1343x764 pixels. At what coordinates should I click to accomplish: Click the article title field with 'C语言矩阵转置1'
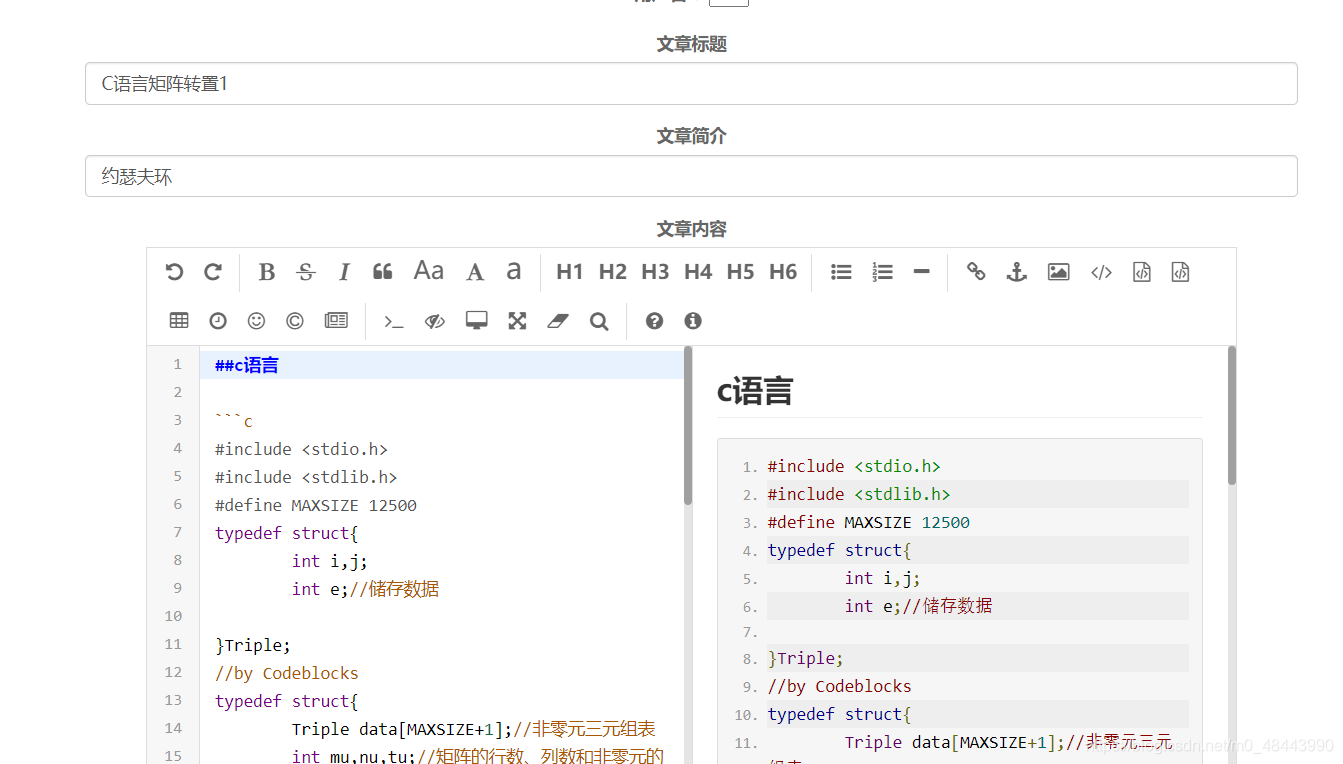pos(691,84)
